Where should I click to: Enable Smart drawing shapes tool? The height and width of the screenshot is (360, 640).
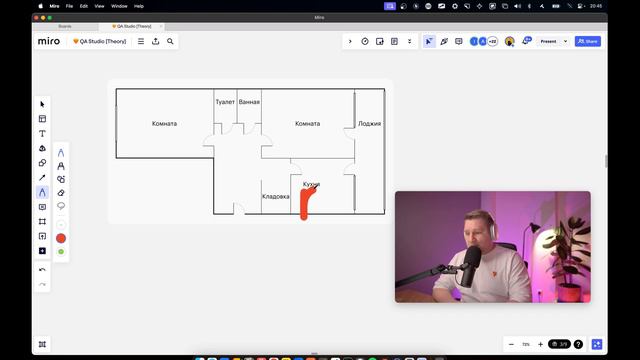(x=61, y=179)
